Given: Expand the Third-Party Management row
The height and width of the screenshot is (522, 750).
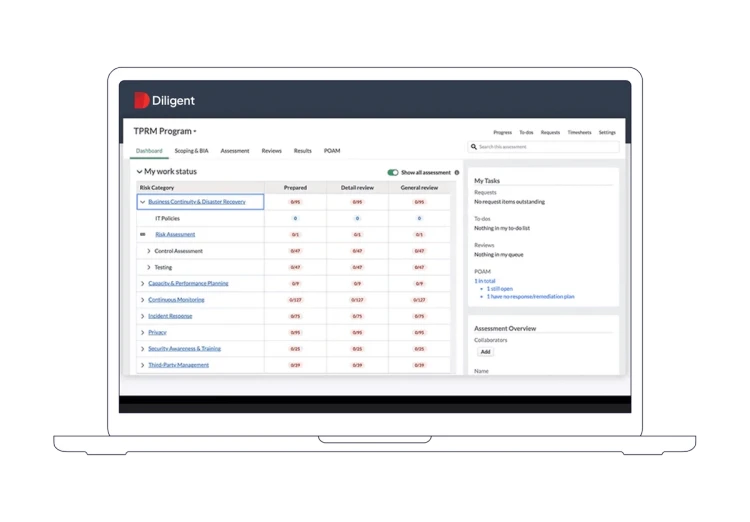Looking at the screenshot, I should coord(143,365).
